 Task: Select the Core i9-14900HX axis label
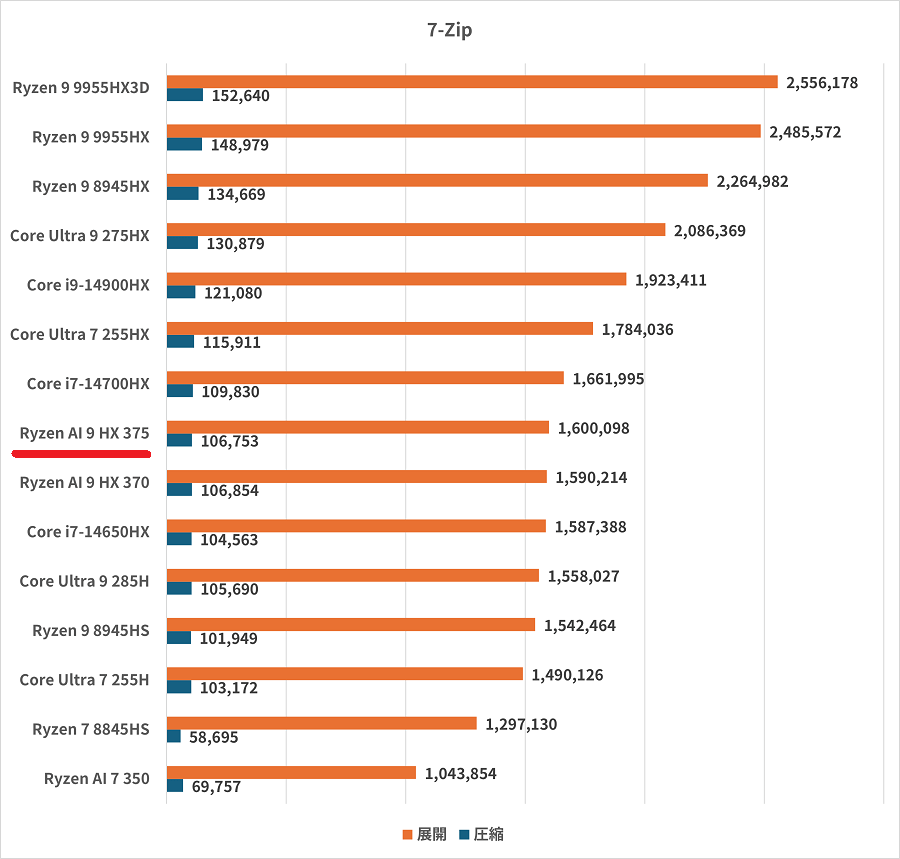pos(88,285)
